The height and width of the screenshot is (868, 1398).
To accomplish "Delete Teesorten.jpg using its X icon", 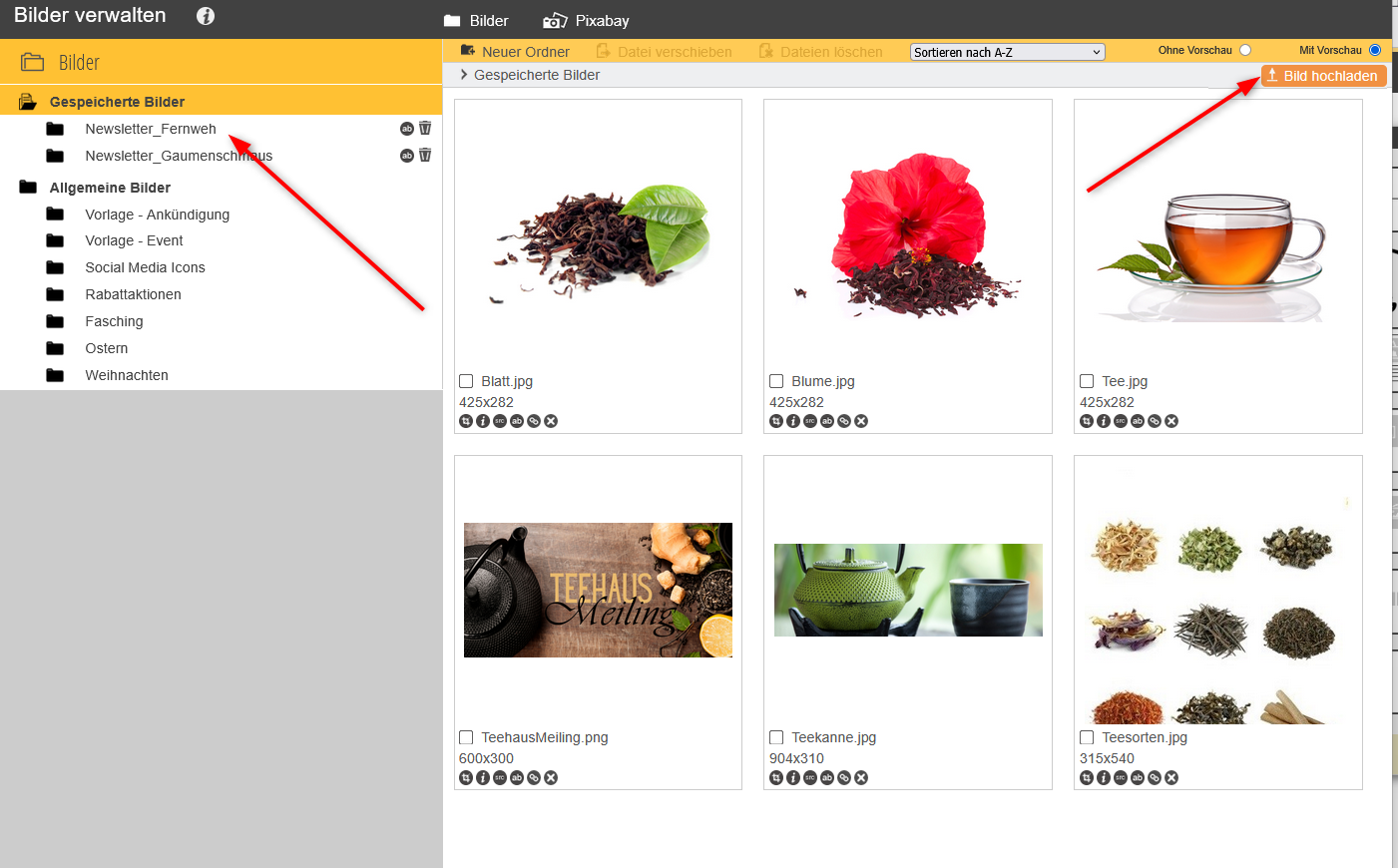I will (x=1171, y=777).
